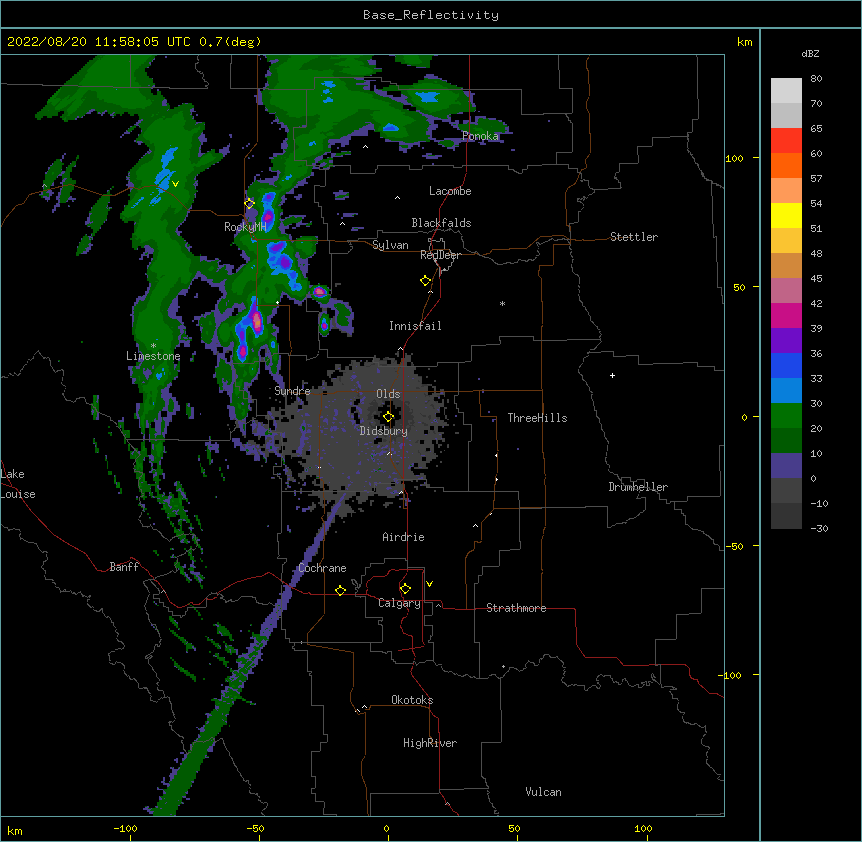Click the Strathmore label
Image resolution: width=862 pixels, height=842 pixels.
[x=516, y=608]
